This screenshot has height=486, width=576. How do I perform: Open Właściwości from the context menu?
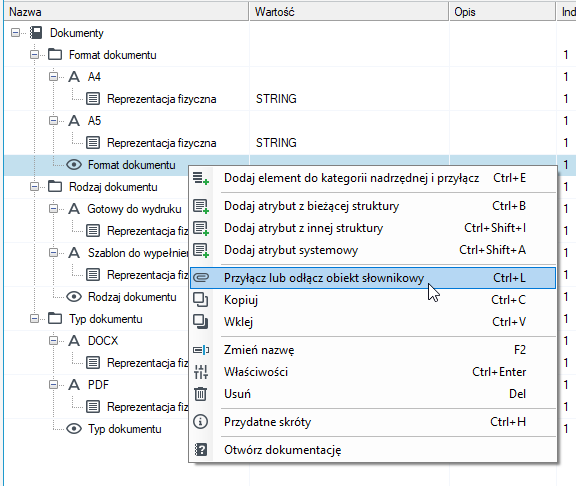(373, 372)
